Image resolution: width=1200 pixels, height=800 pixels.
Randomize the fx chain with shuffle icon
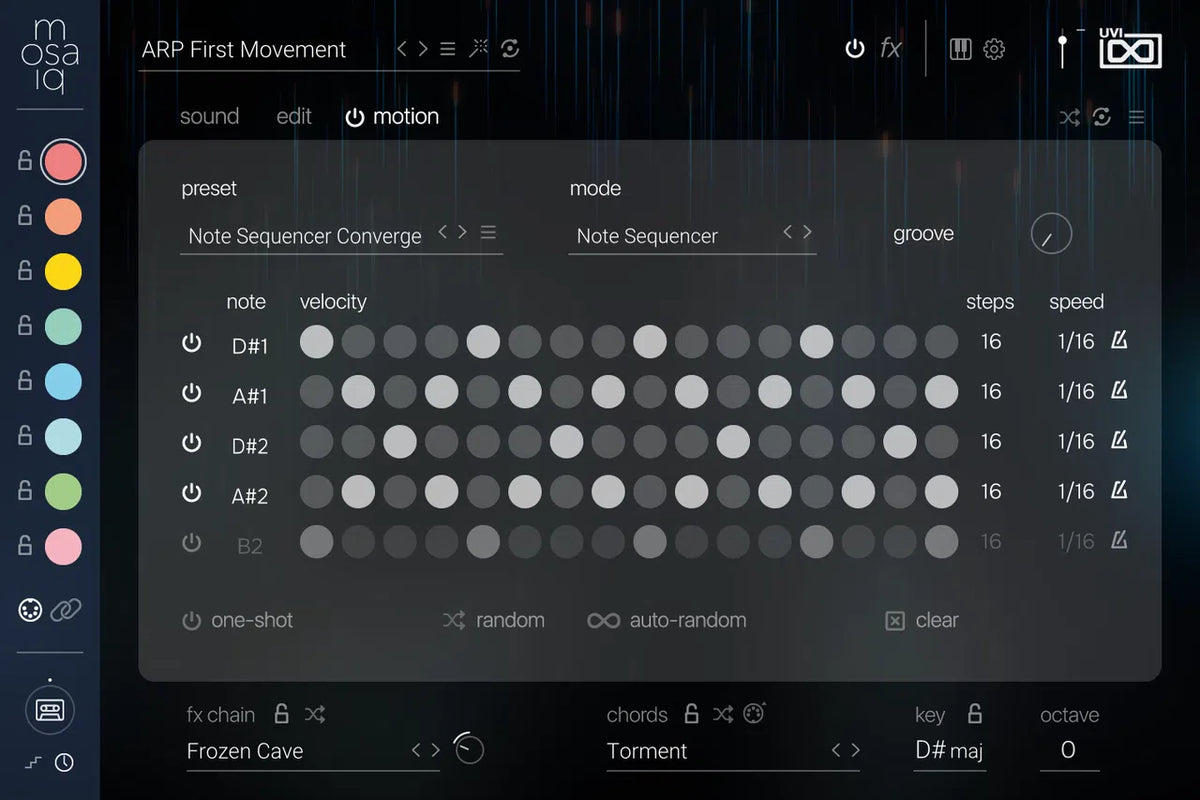tap(315, 714)
